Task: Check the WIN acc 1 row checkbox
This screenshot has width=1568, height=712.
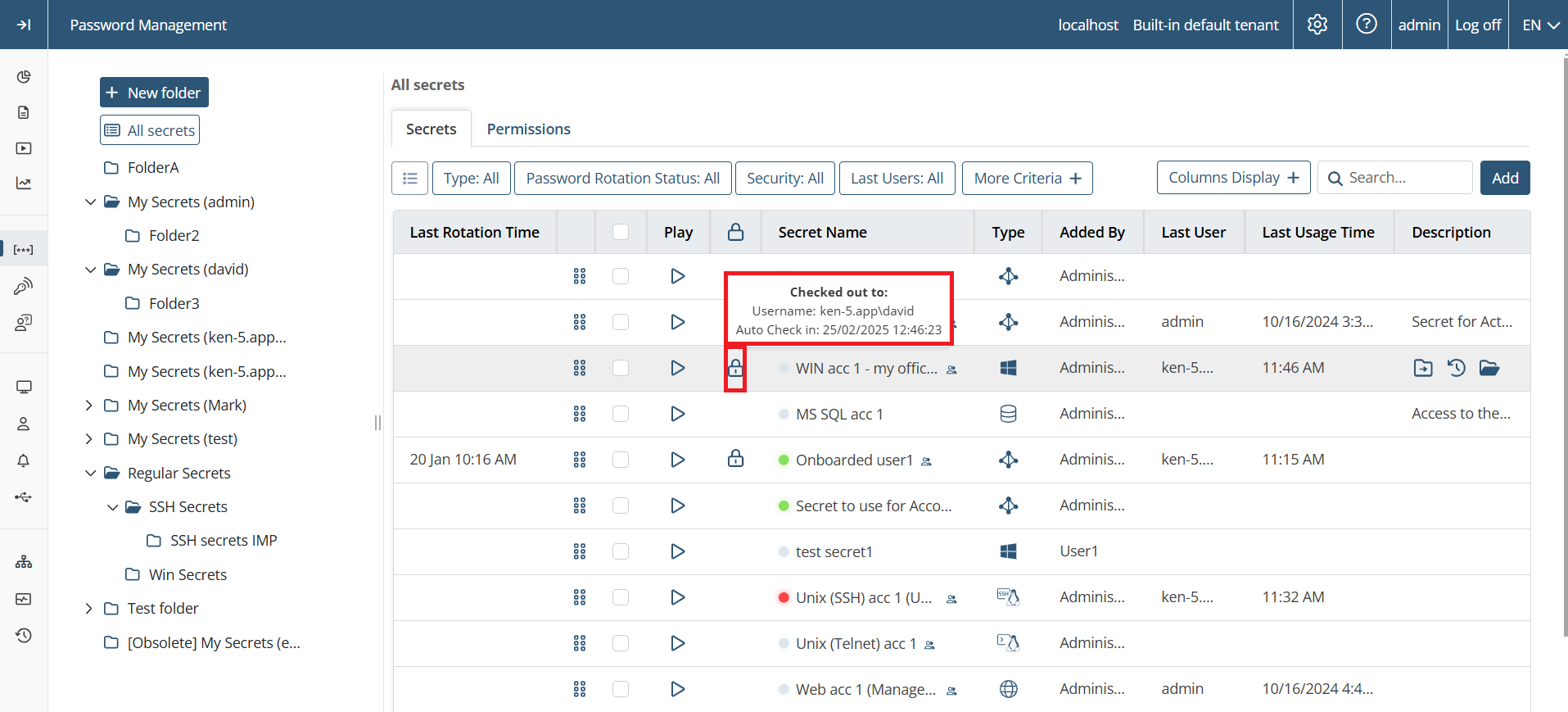Action: click(621, 368)
